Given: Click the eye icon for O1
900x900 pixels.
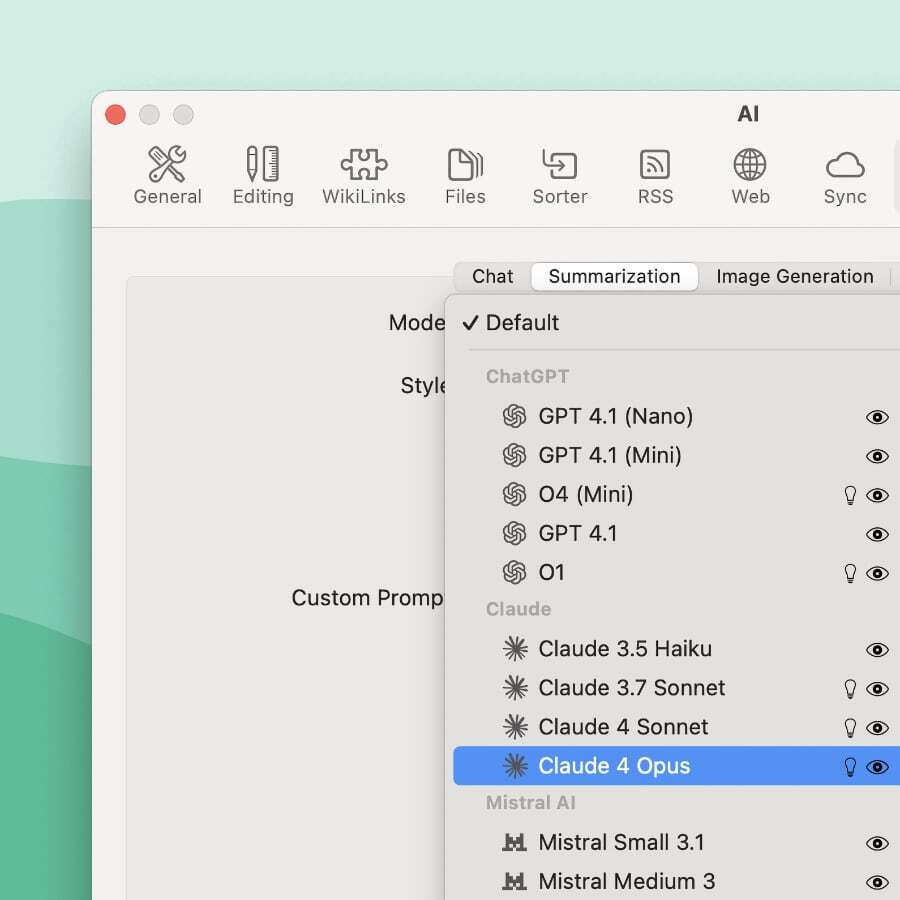Looking at the screenshot, I should 877,573.
